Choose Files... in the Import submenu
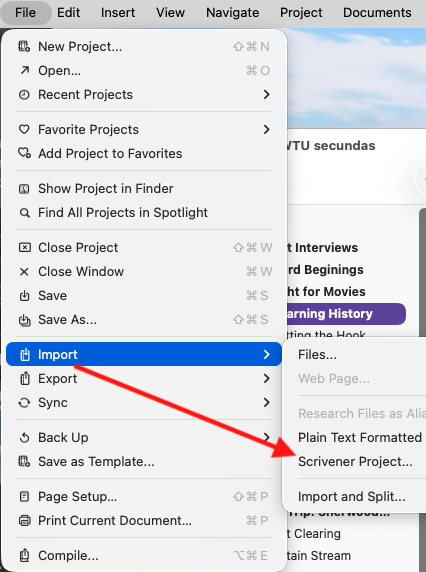 [x=317, y=355]
